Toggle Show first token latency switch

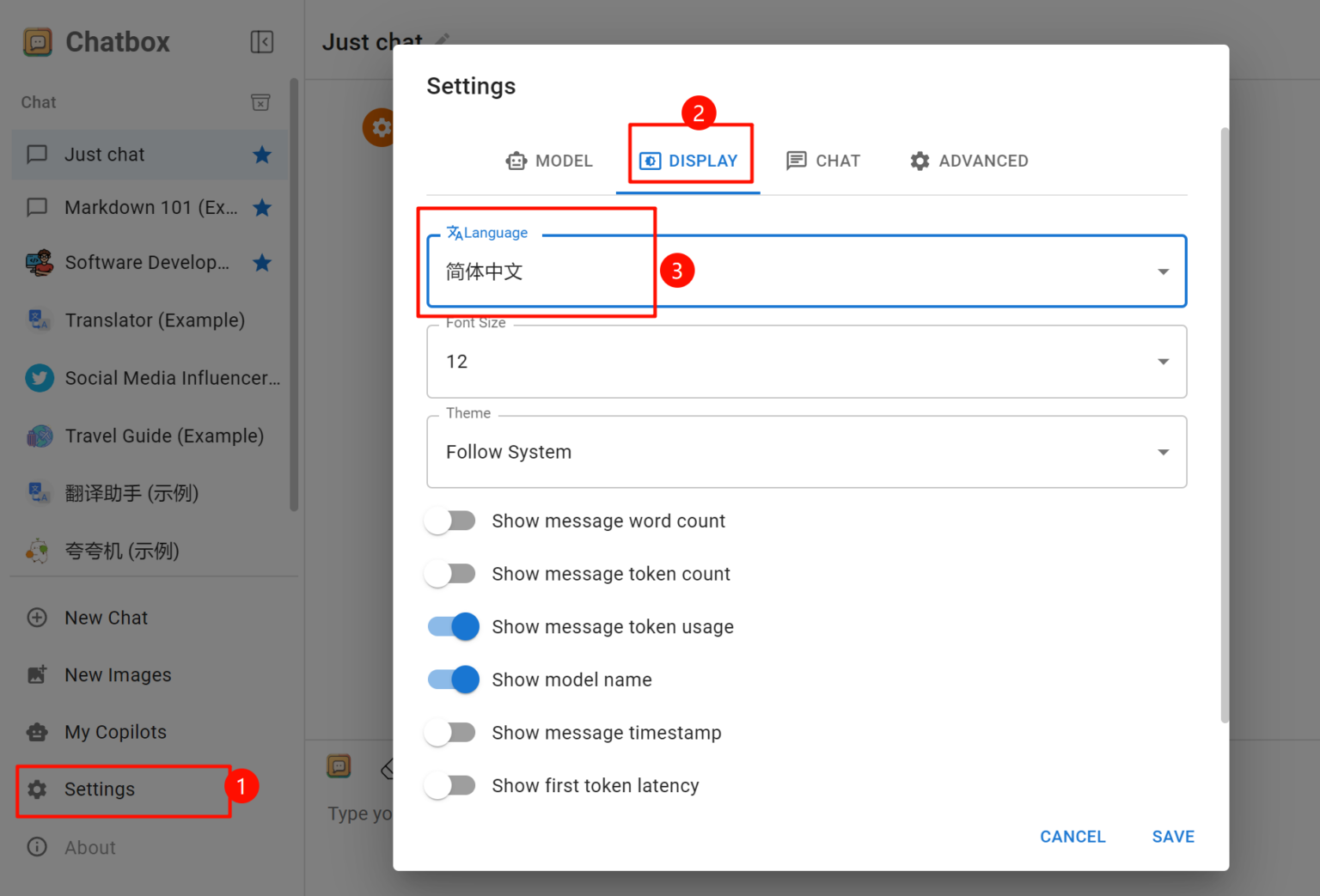[451, 786]
